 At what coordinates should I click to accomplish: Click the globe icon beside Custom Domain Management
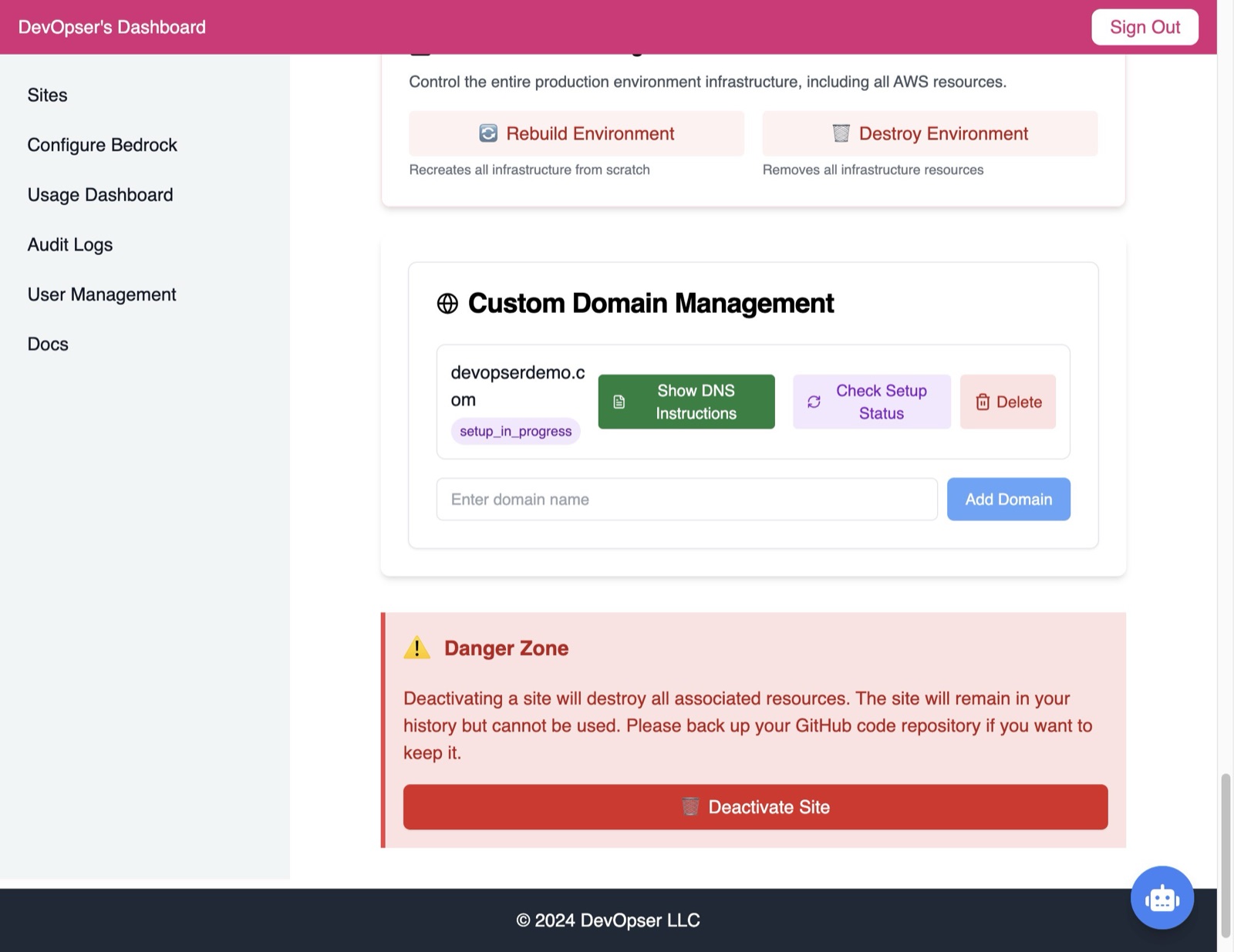[x=447, y=304]
